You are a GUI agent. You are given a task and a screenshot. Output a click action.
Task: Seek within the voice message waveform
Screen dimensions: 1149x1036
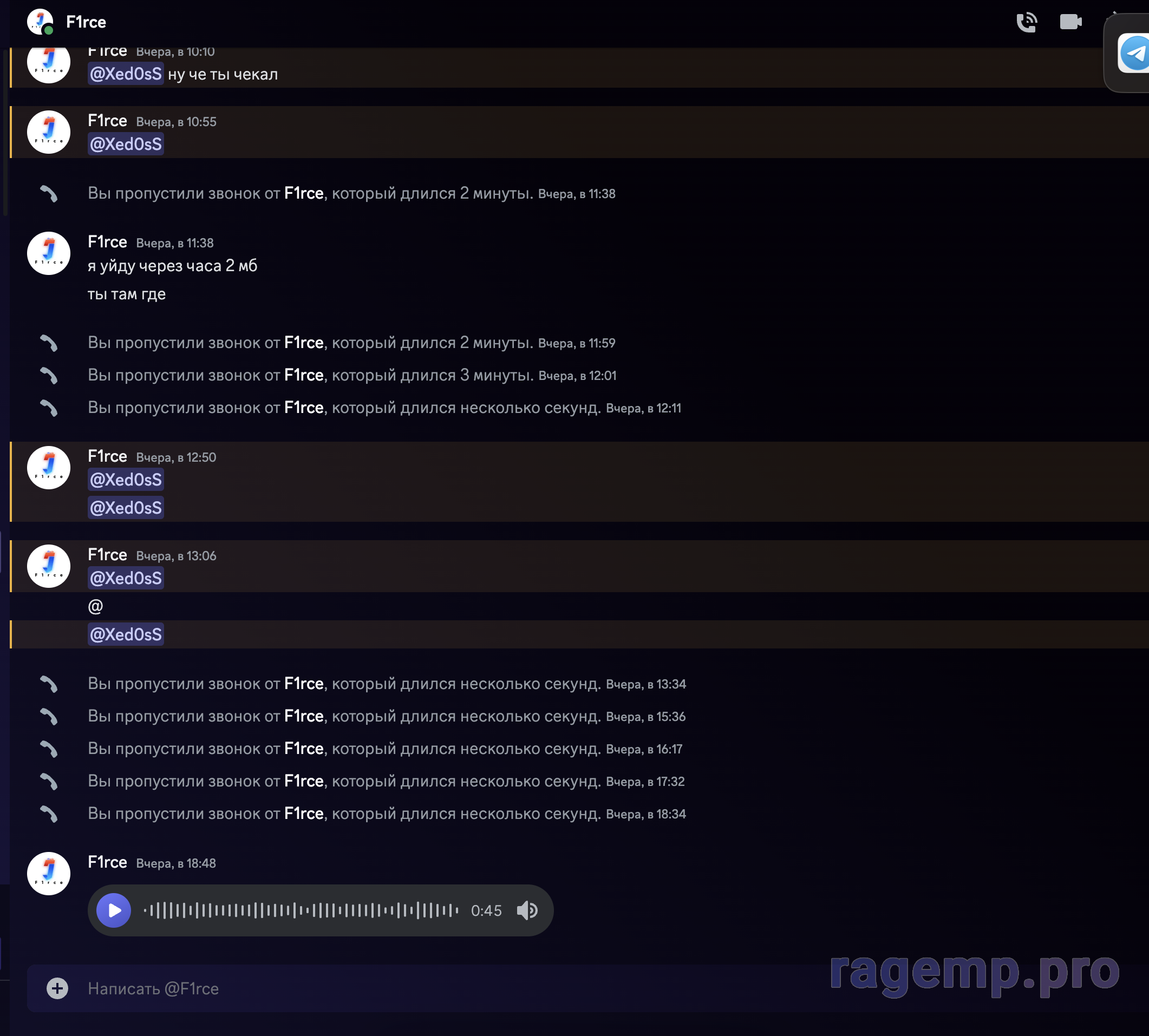[301, 910]
